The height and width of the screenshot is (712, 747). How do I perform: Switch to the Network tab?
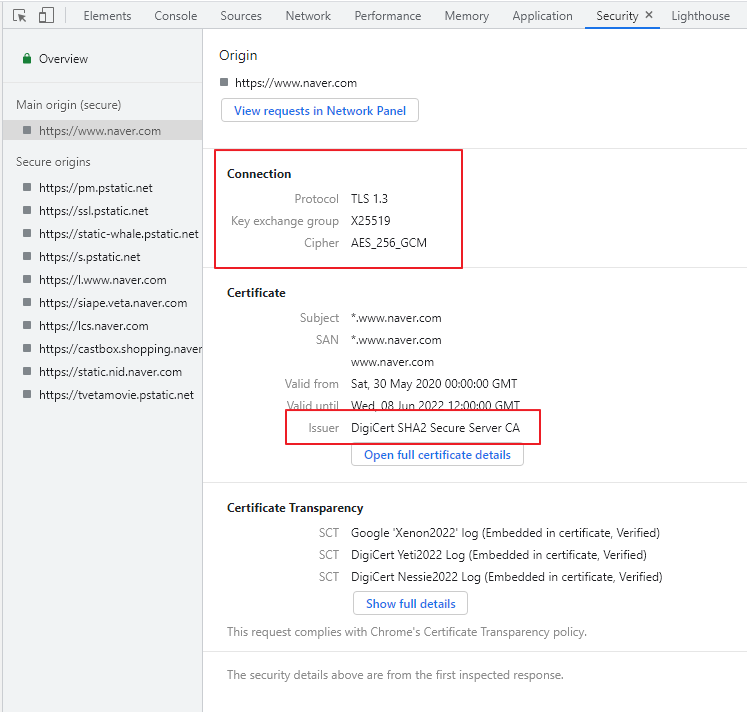coord(308,16)
